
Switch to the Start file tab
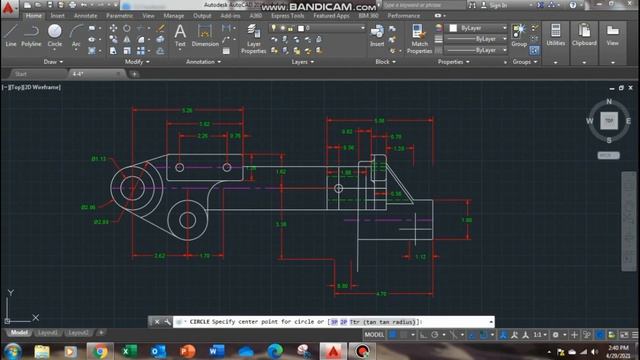tap(21, 74)
